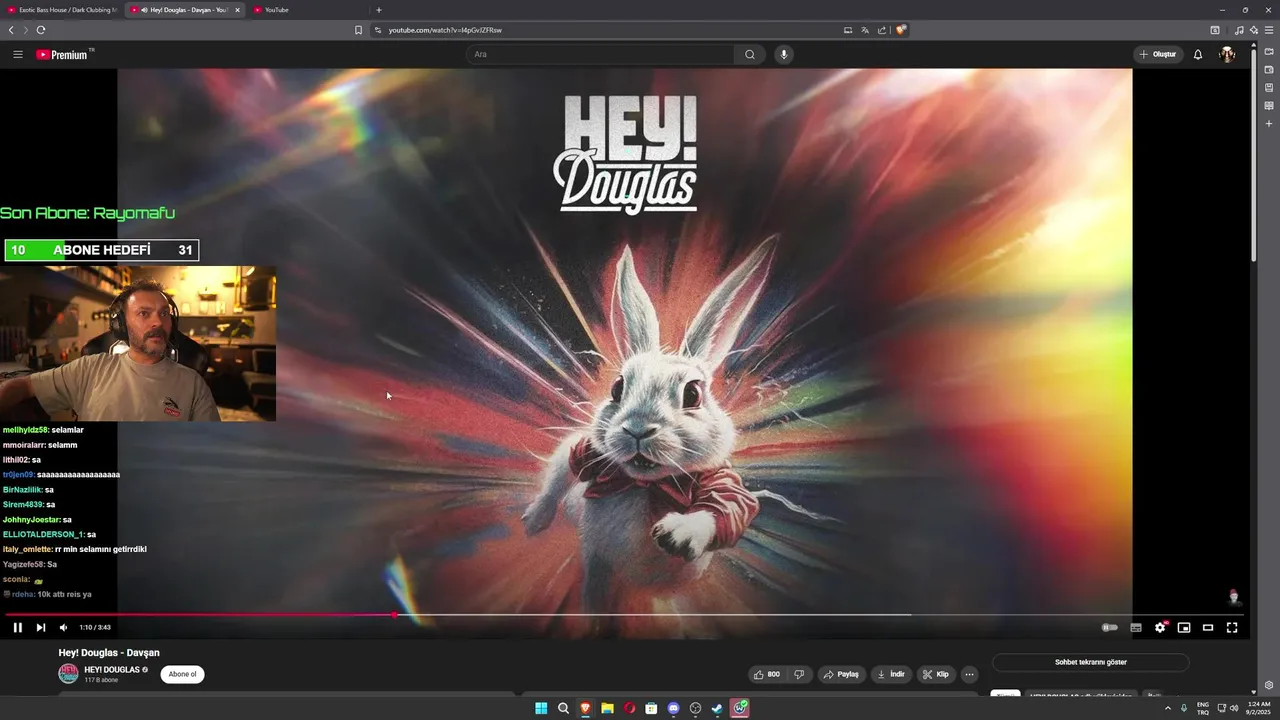Go back in browser history

click(x=11, y=30)
